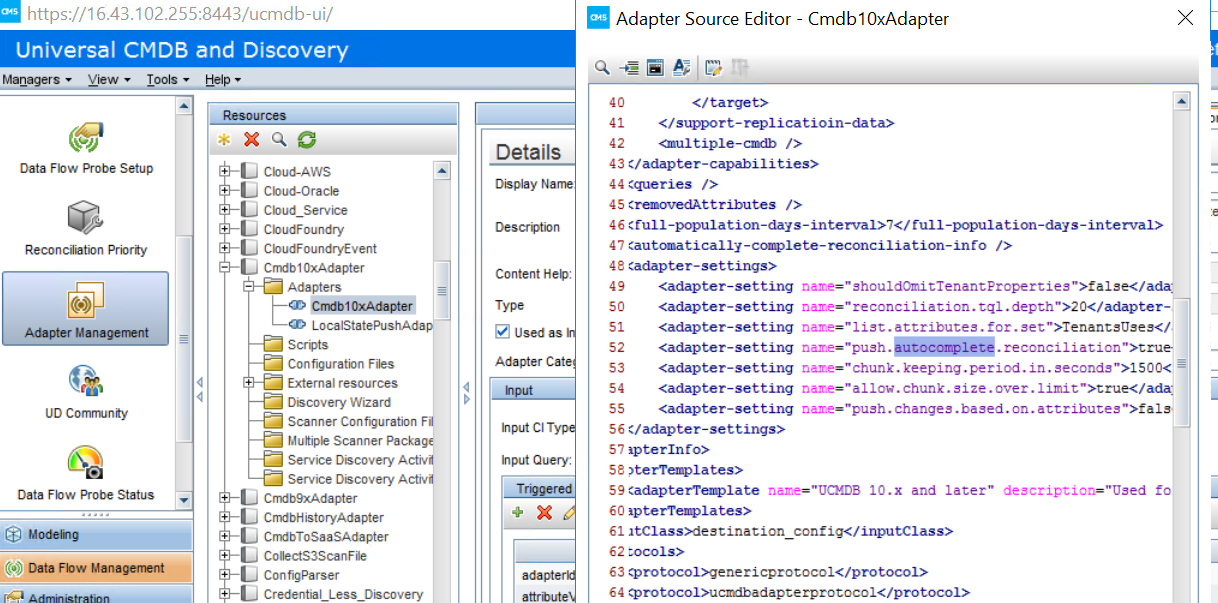Open Reconciliation Priority module
The image size is (1218, 603).
point(86,227)
